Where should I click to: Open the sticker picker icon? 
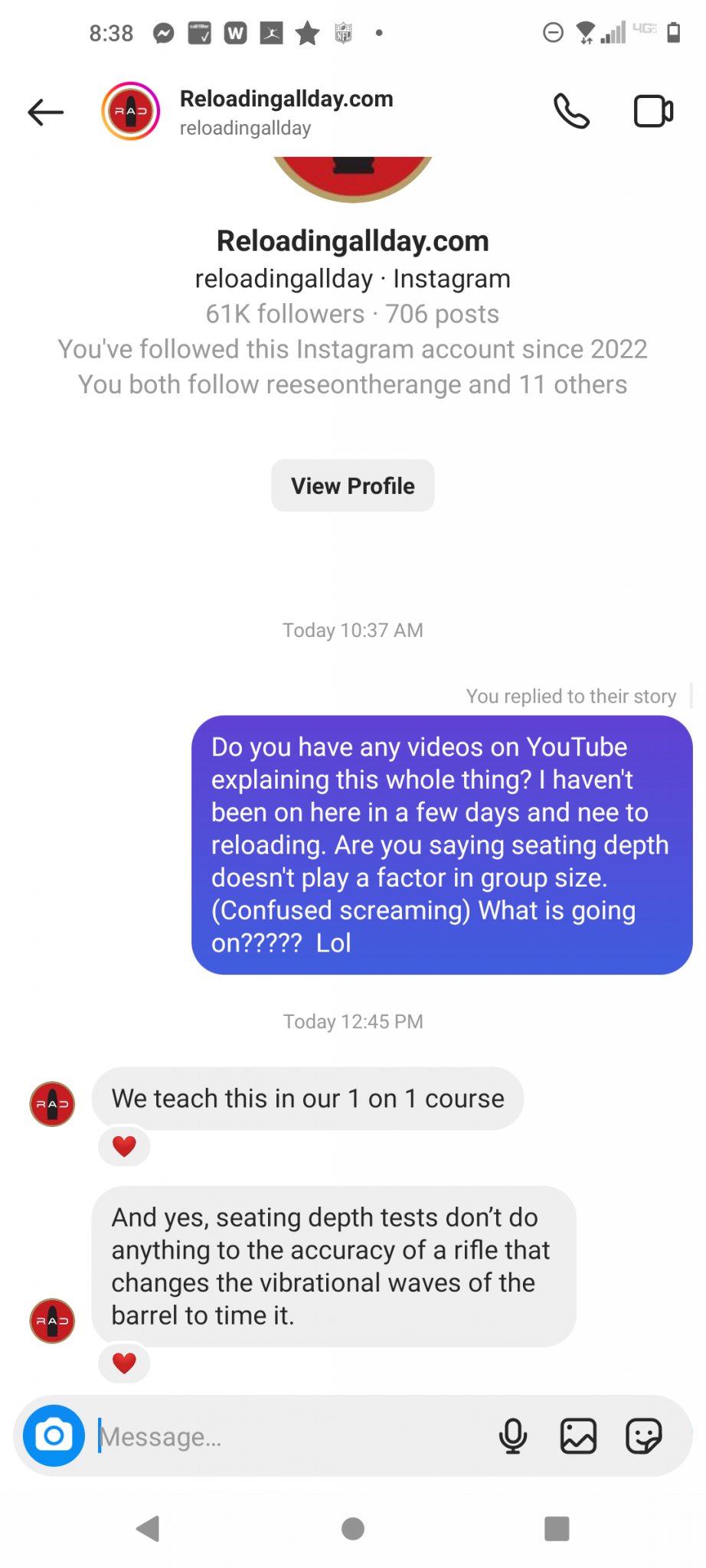(643, 1436)
